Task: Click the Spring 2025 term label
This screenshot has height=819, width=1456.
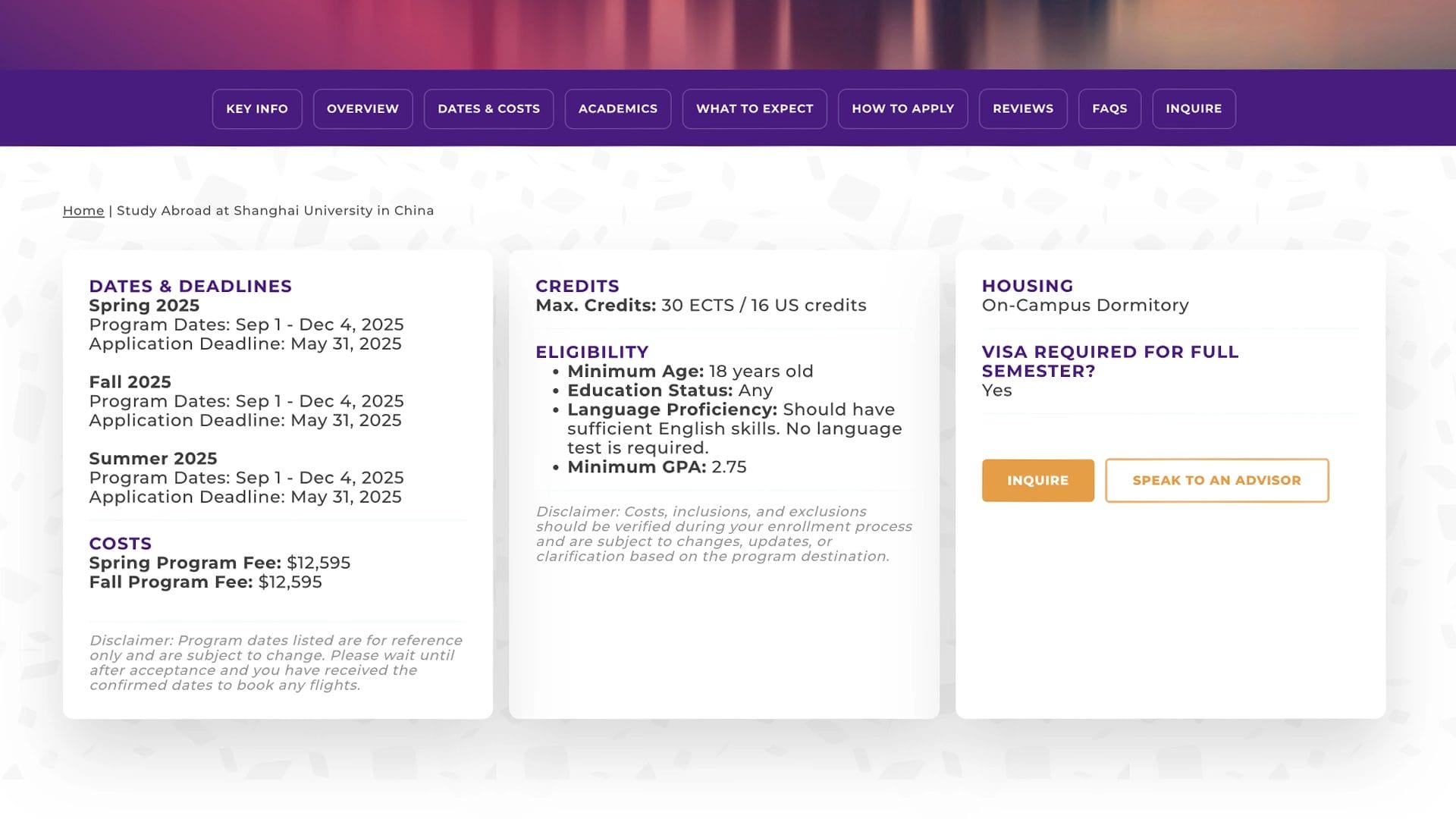Action: 144,306
